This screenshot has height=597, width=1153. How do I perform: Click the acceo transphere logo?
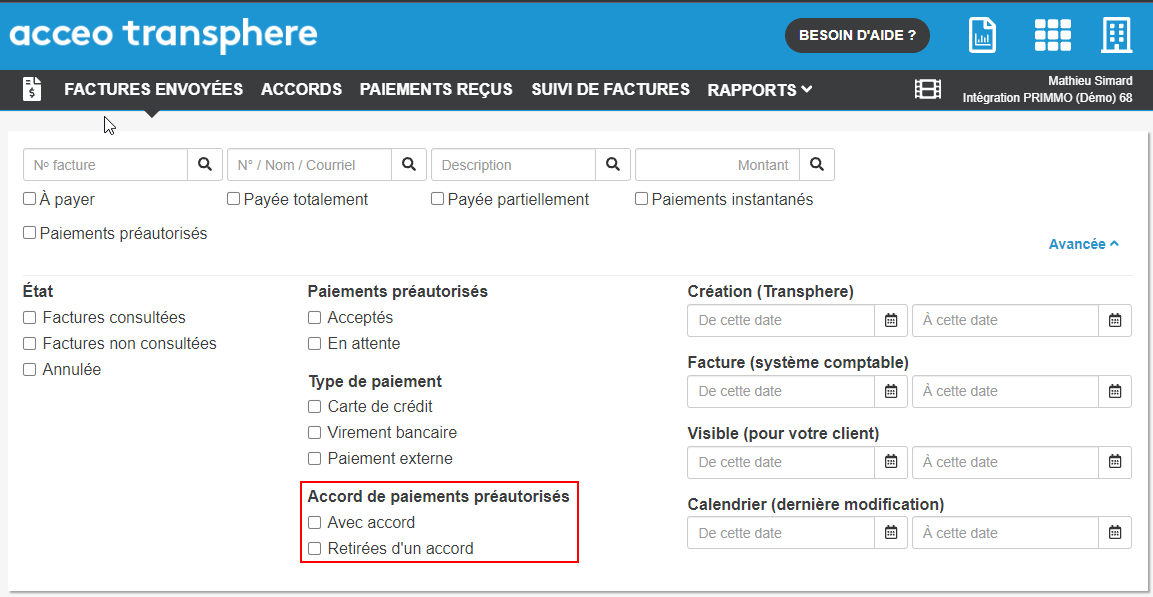[x=163, y=34]
